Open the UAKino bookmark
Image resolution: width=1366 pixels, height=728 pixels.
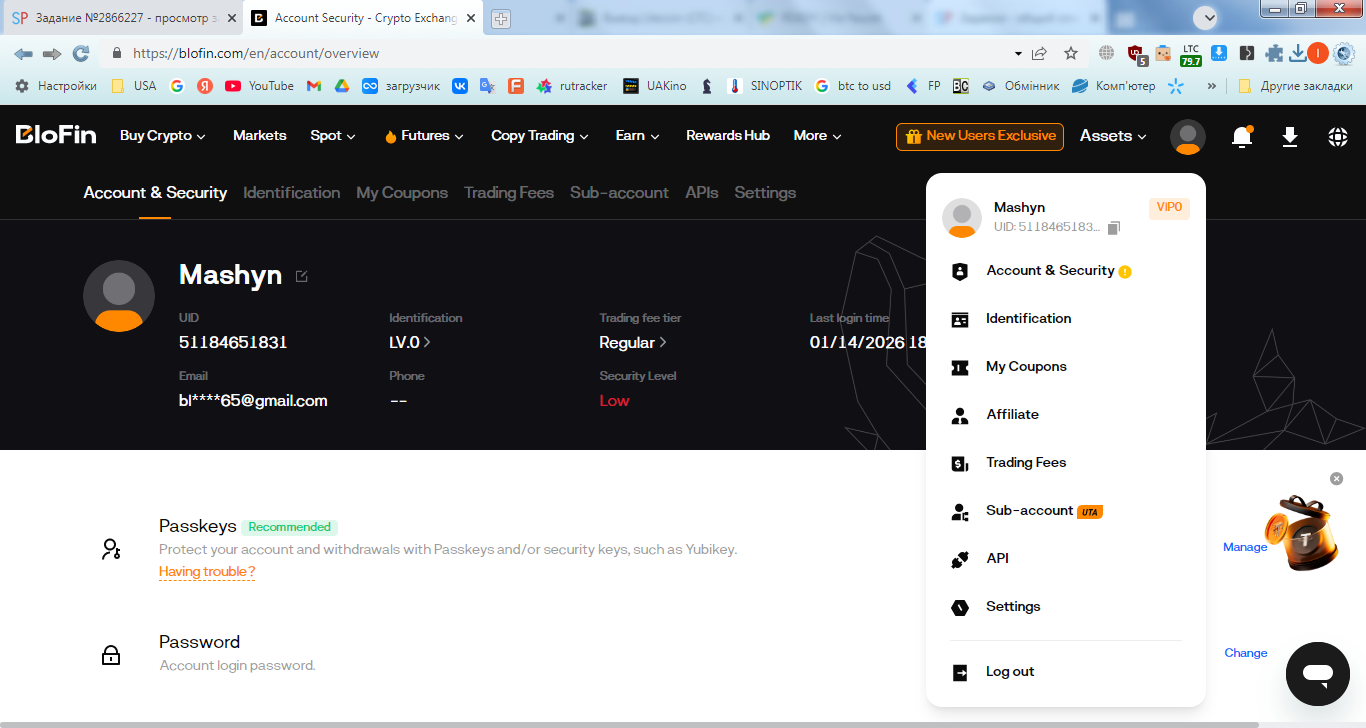pos(655,86)
